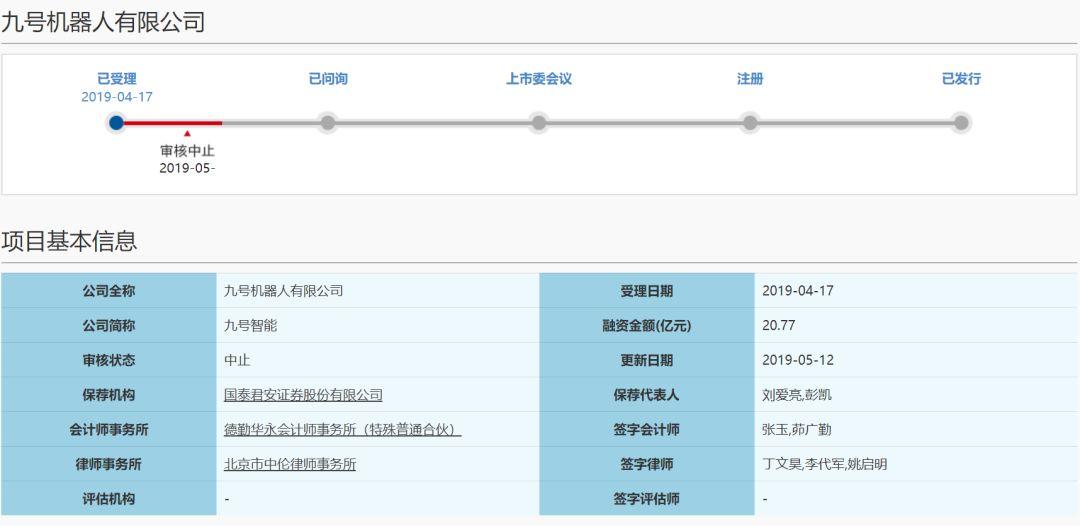Select the 上市委会议 stage label
Image resolution: width=1080 pixels, height=526 pixels.
pos(539,79)
